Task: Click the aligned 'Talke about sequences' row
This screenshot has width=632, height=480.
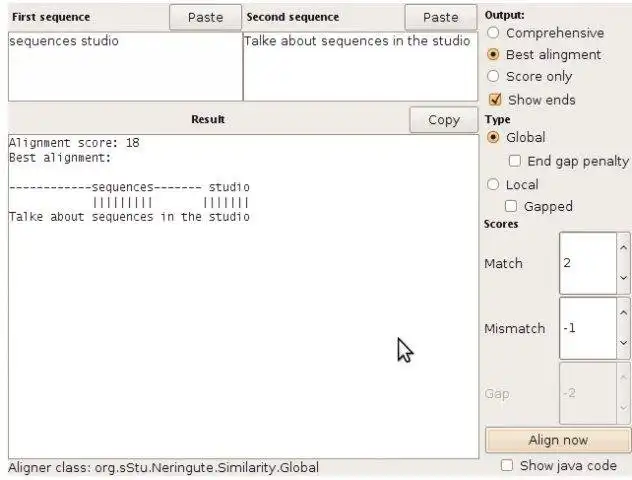Action: coord(129,217)
